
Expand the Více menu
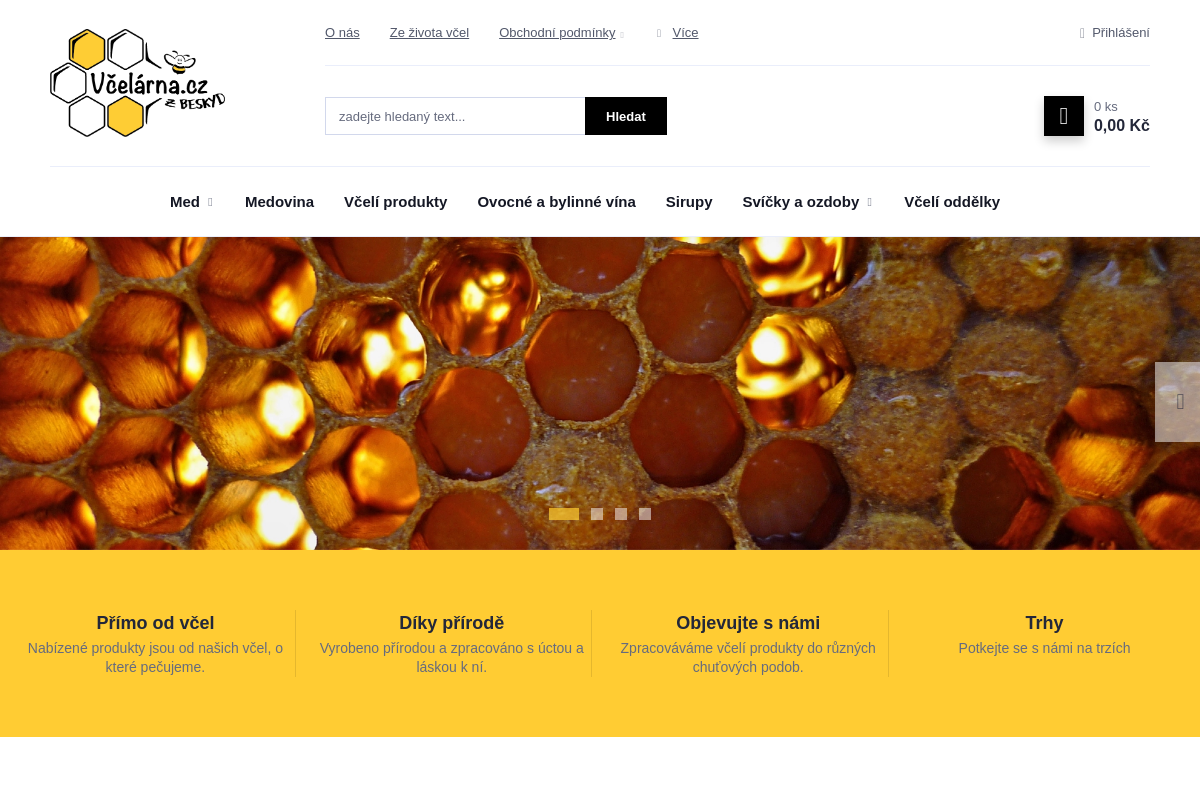684,33
